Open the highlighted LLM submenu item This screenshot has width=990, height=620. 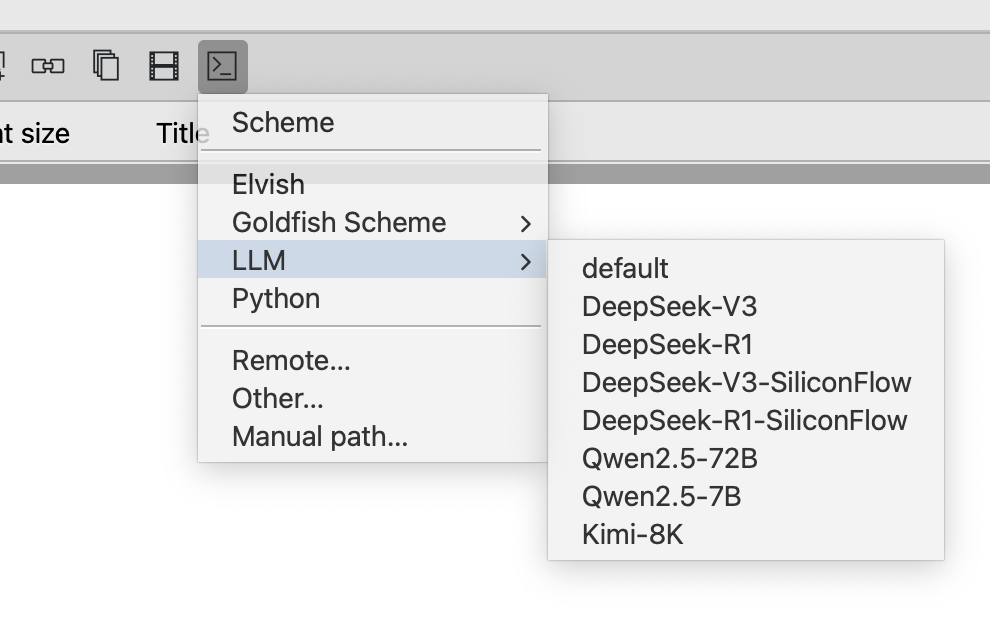point(259,261)
